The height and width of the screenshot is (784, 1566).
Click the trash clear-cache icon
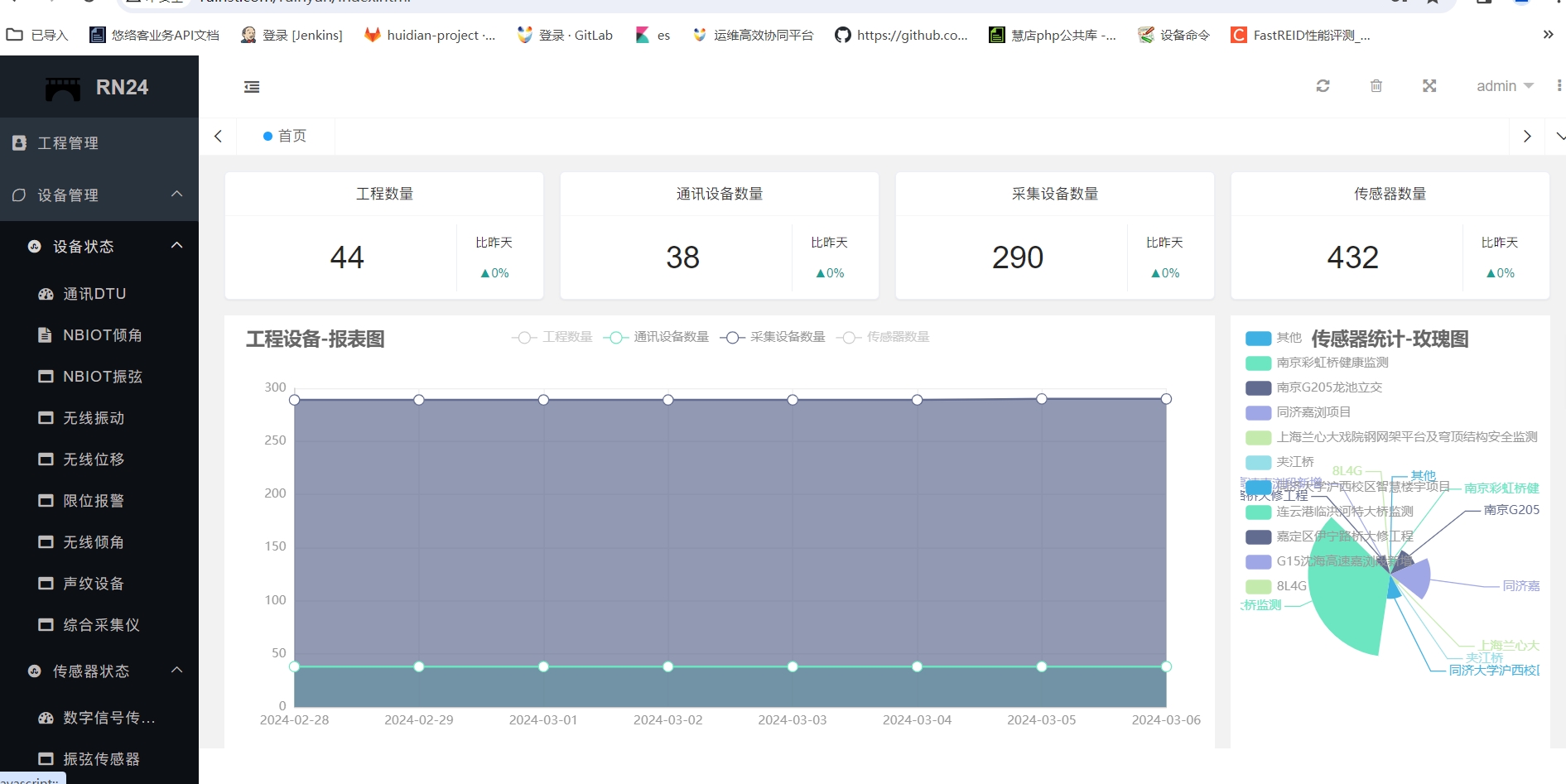click(1376, 86)
